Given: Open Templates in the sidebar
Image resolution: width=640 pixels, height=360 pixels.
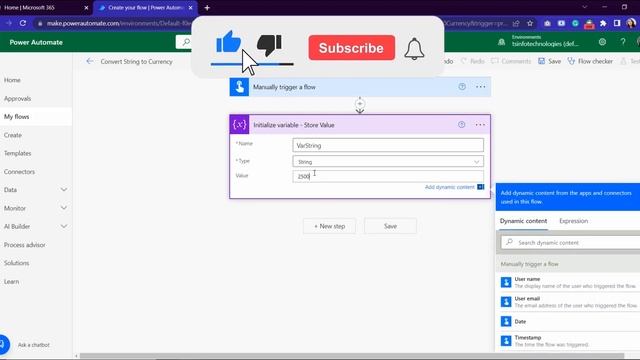Looking at the screenshot, I should (18, 153).
